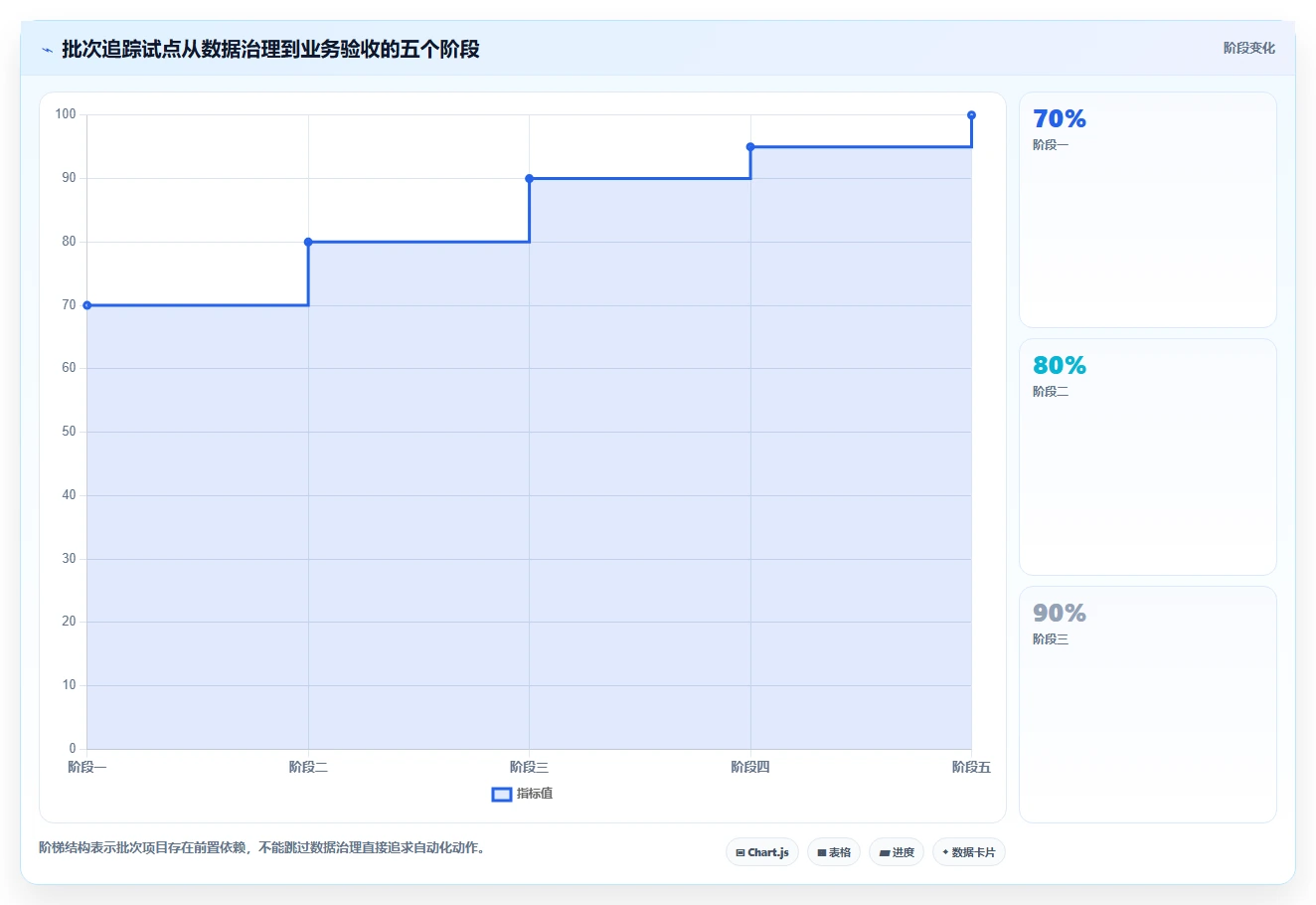Click the 阶段五 data point at 100

point(971,115)
